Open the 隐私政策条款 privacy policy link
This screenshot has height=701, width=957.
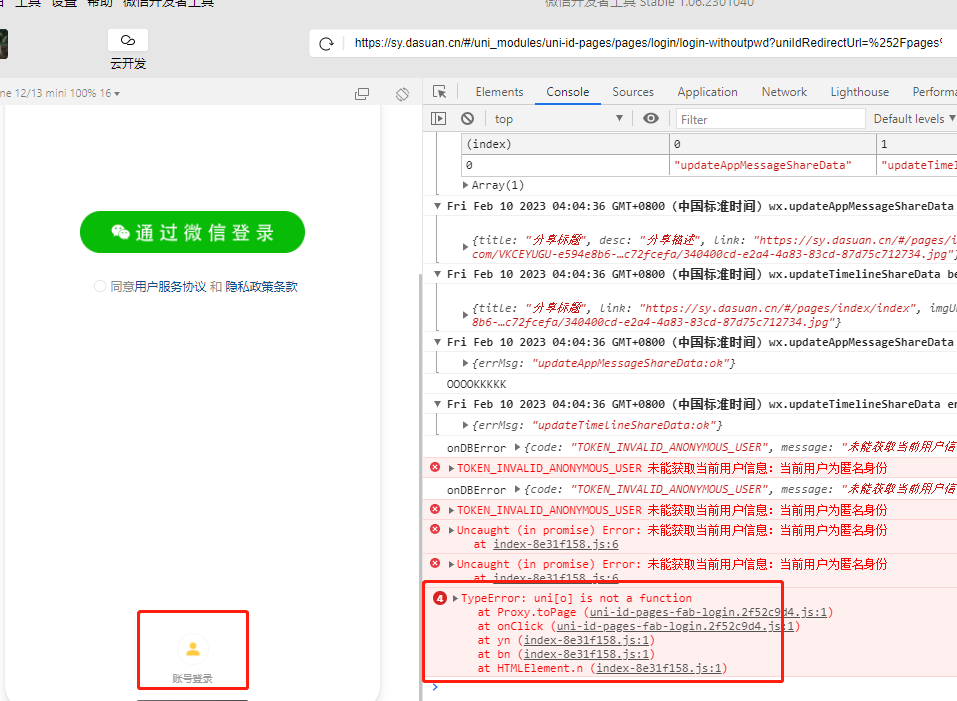coord(261,287)
